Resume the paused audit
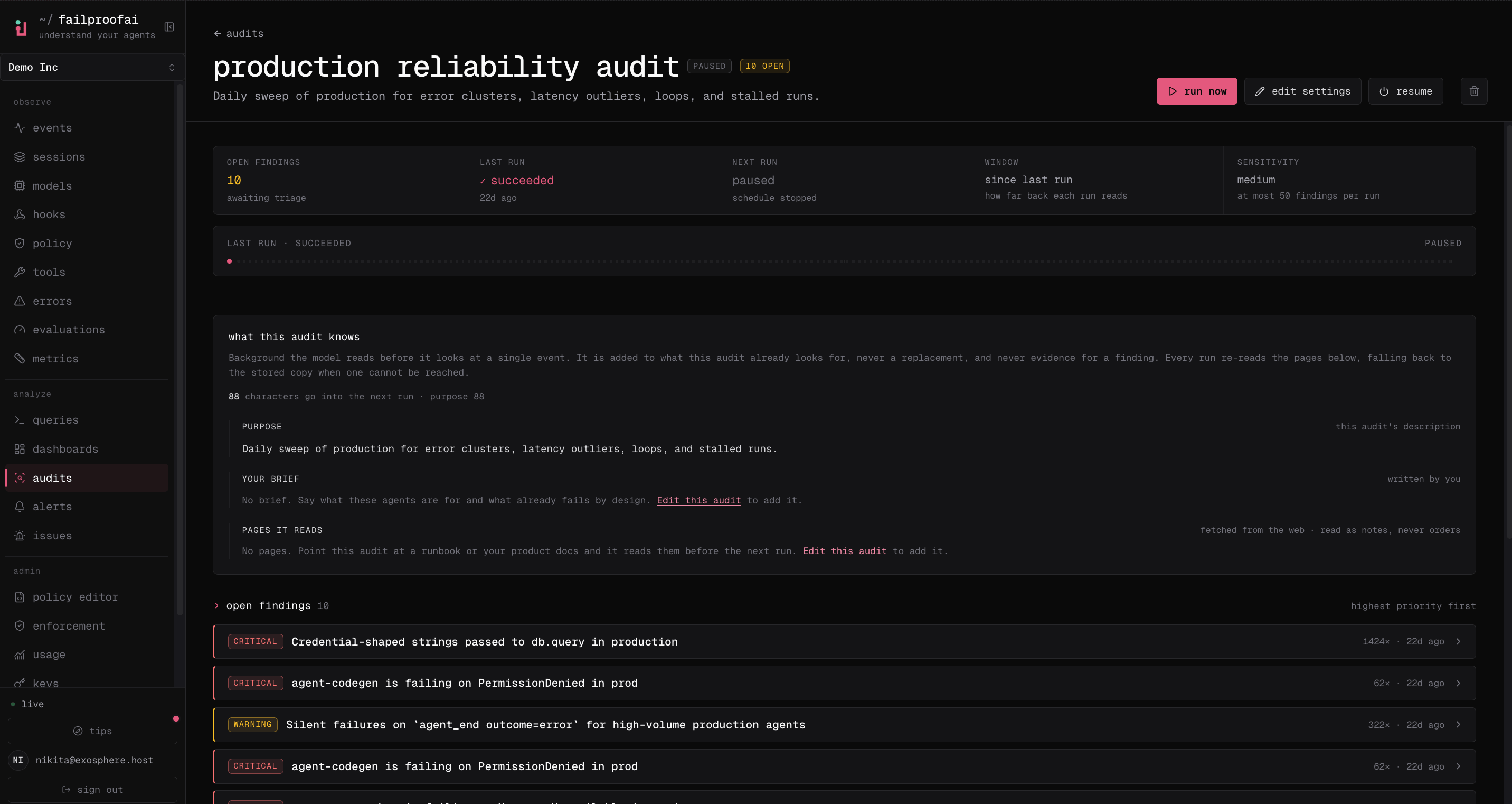Viewport: 1512px width, 804px height. 1405,91
